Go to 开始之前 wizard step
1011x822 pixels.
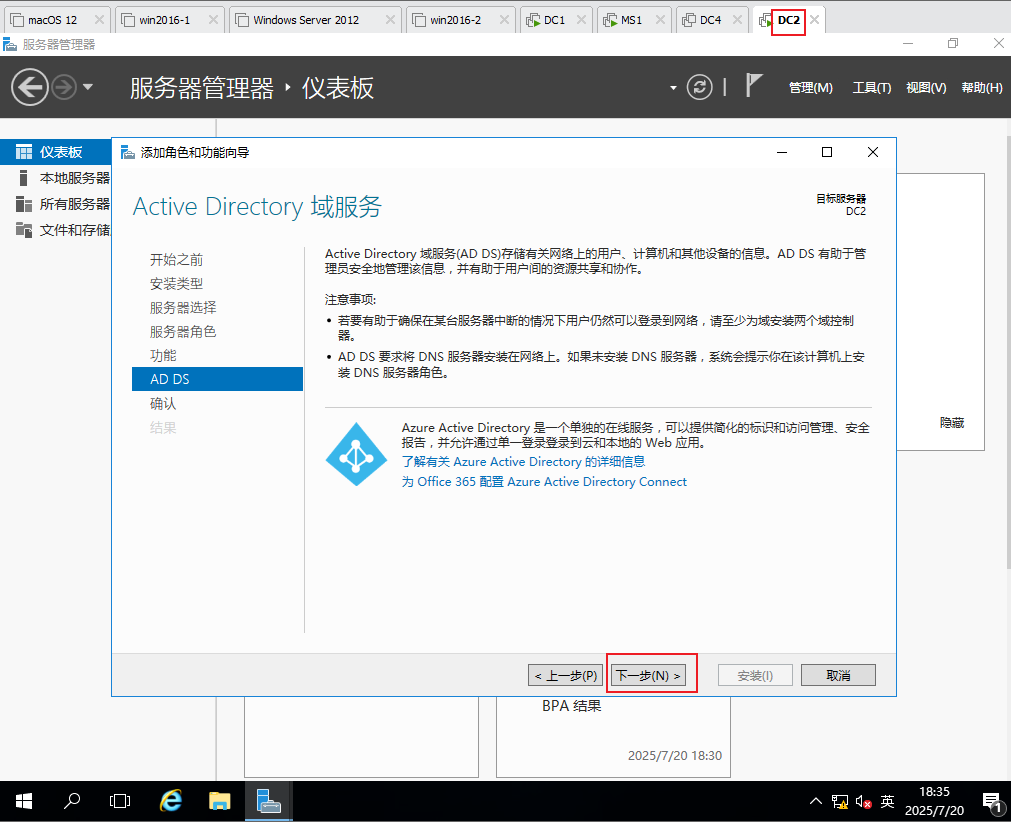(x=176, y=260)
